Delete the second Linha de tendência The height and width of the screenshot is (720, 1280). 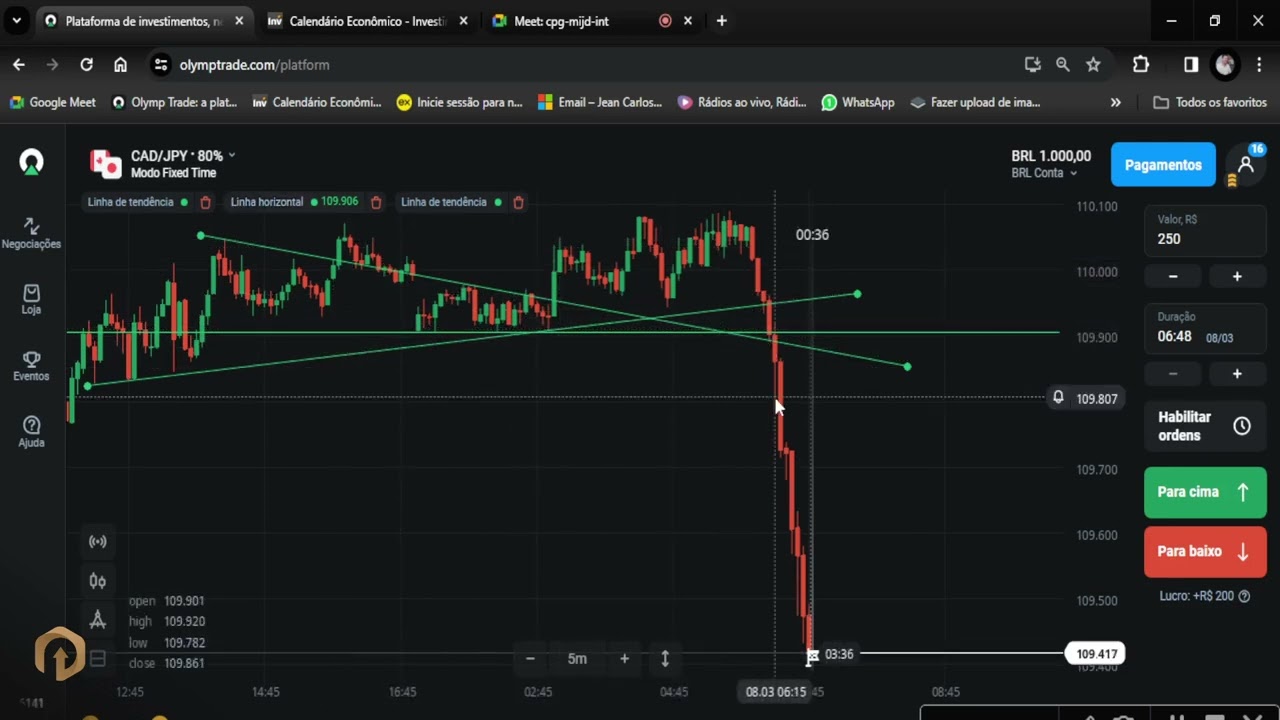518,202
